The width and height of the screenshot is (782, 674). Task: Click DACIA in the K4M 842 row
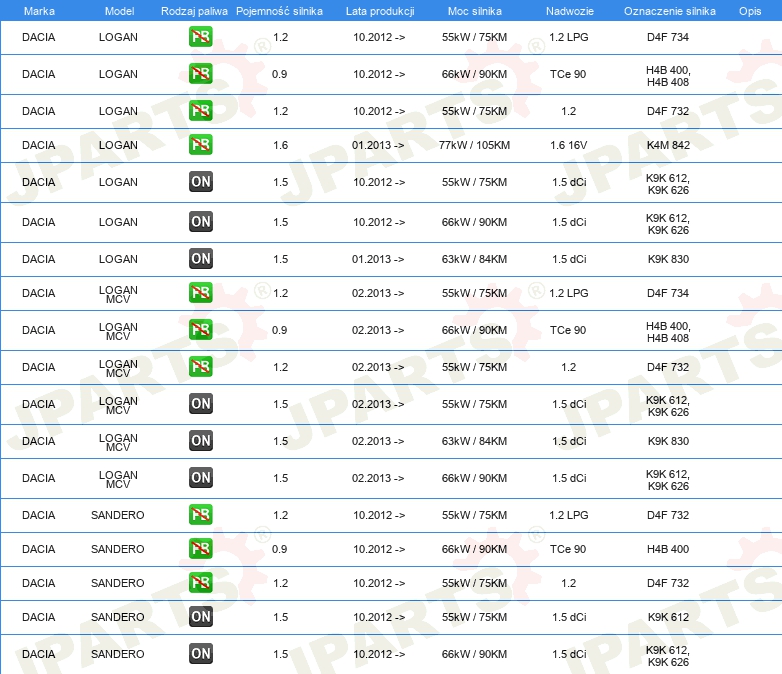38,145
